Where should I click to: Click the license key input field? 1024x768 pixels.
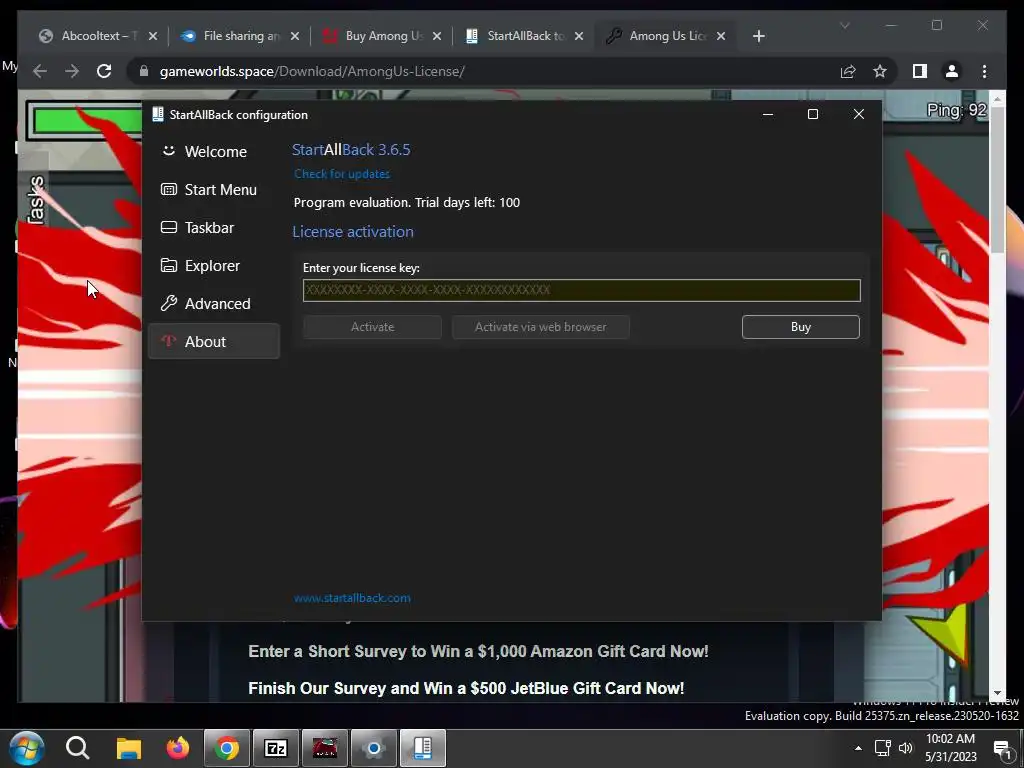(581, 290)
